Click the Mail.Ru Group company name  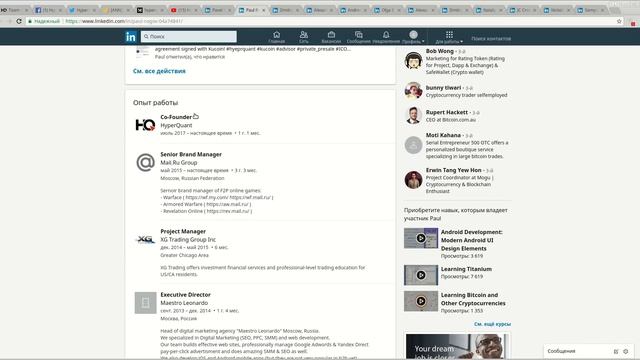click(x=179, y=162)
